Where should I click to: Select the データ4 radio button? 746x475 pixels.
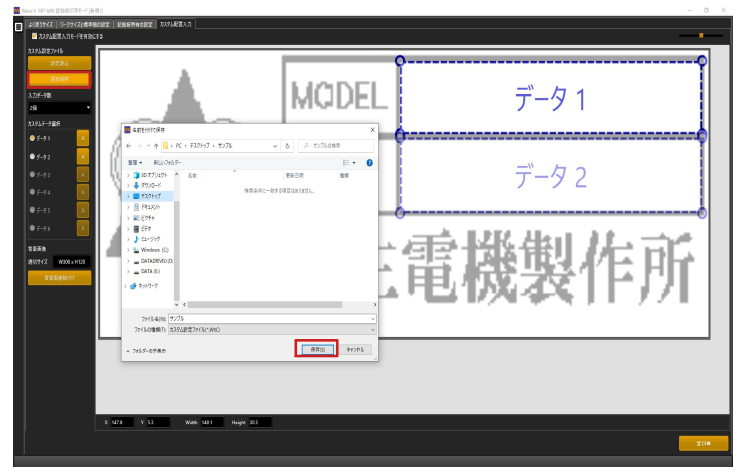(x=32, y=192)
